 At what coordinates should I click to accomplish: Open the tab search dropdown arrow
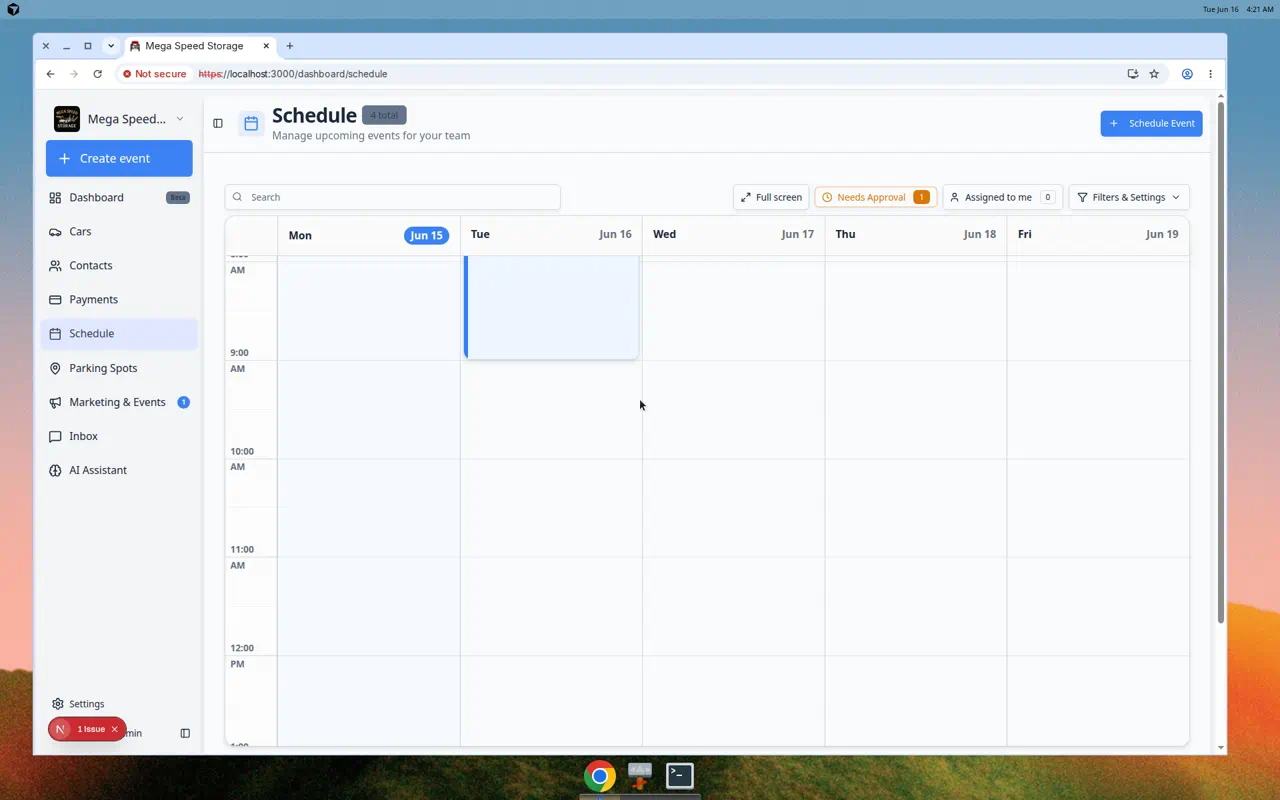point(111,46)
